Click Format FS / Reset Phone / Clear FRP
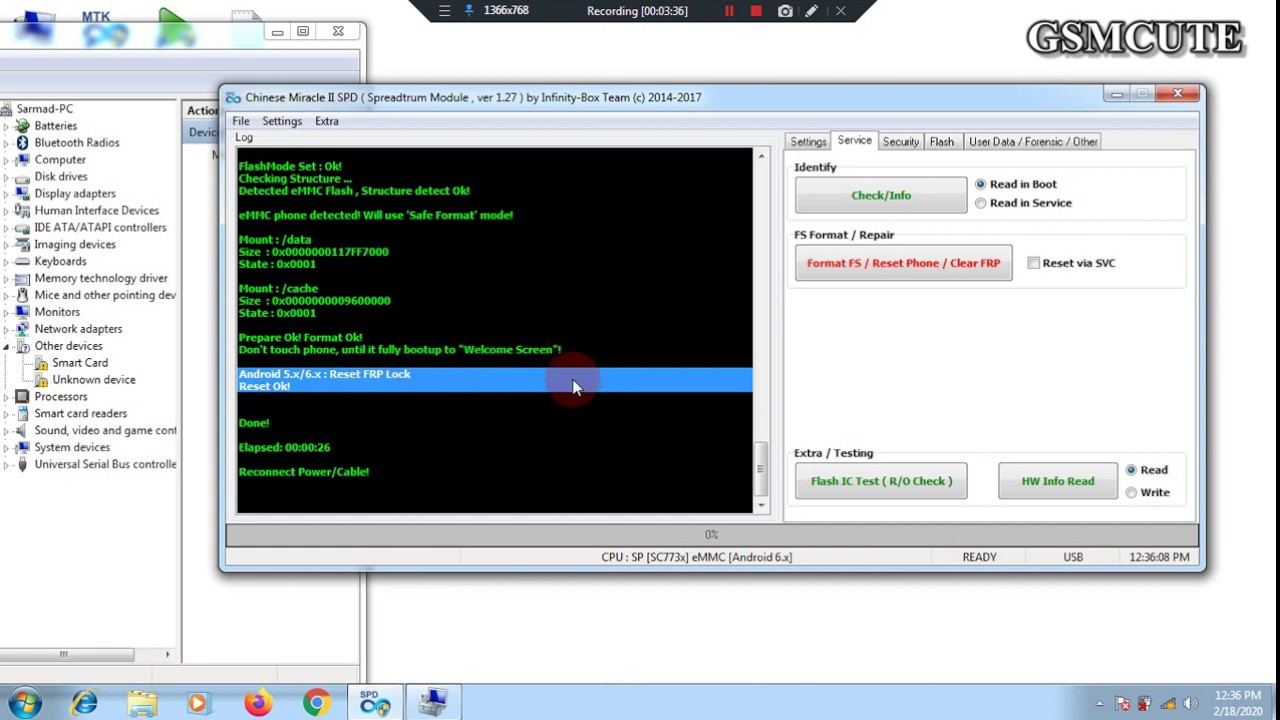This screenshot has height=720, width=1280. [903, 263]
